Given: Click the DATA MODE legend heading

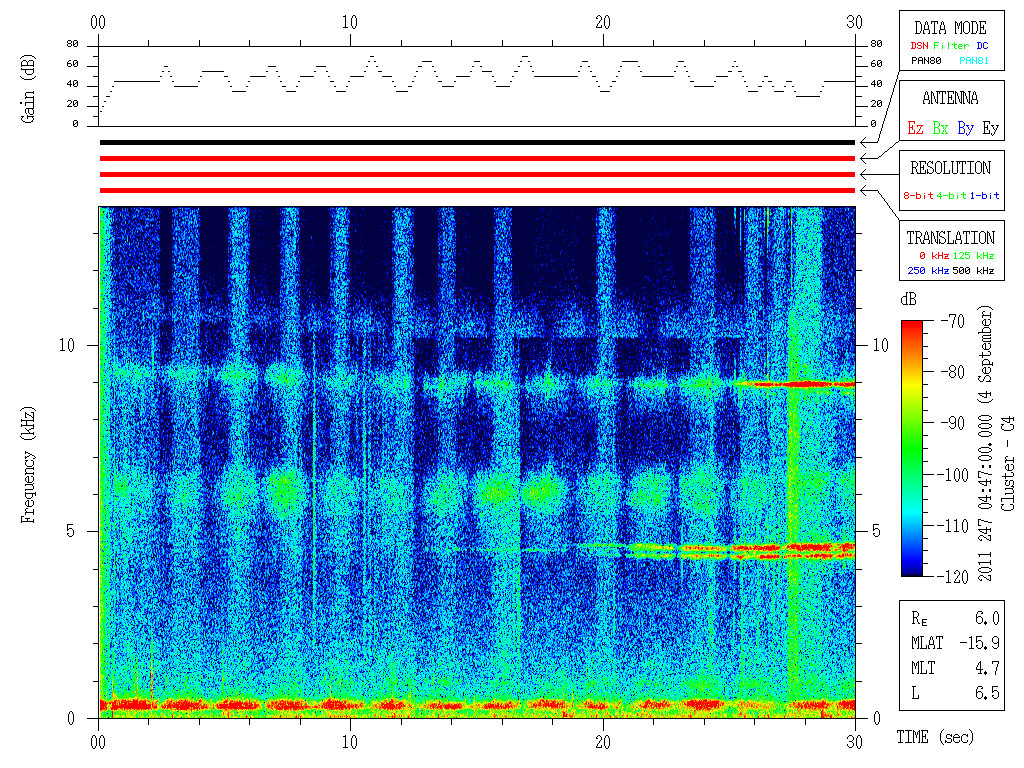Looking at the screenshot, I should tap(950, 28).
